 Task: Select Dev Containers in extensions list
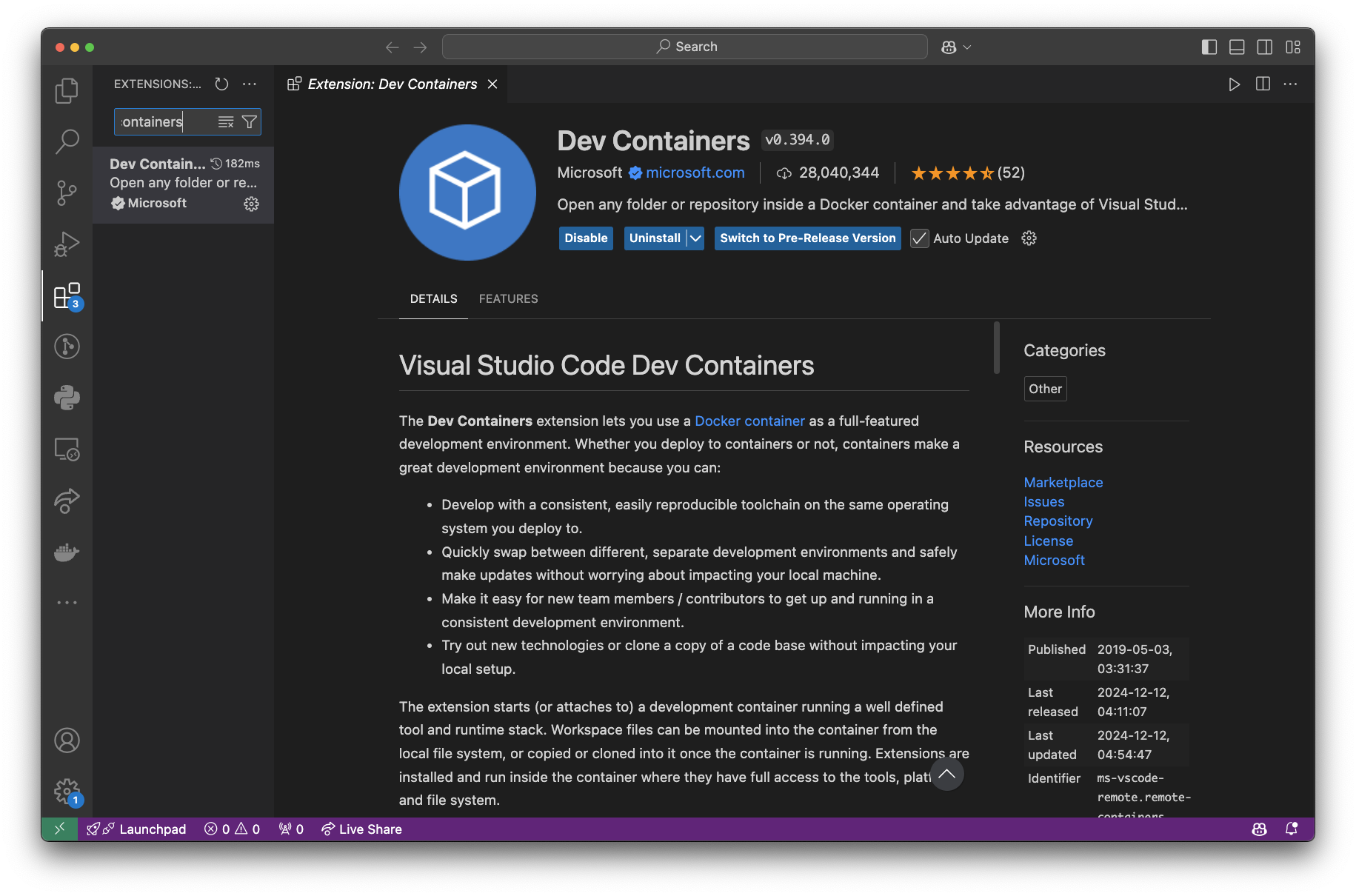(184, 184)
